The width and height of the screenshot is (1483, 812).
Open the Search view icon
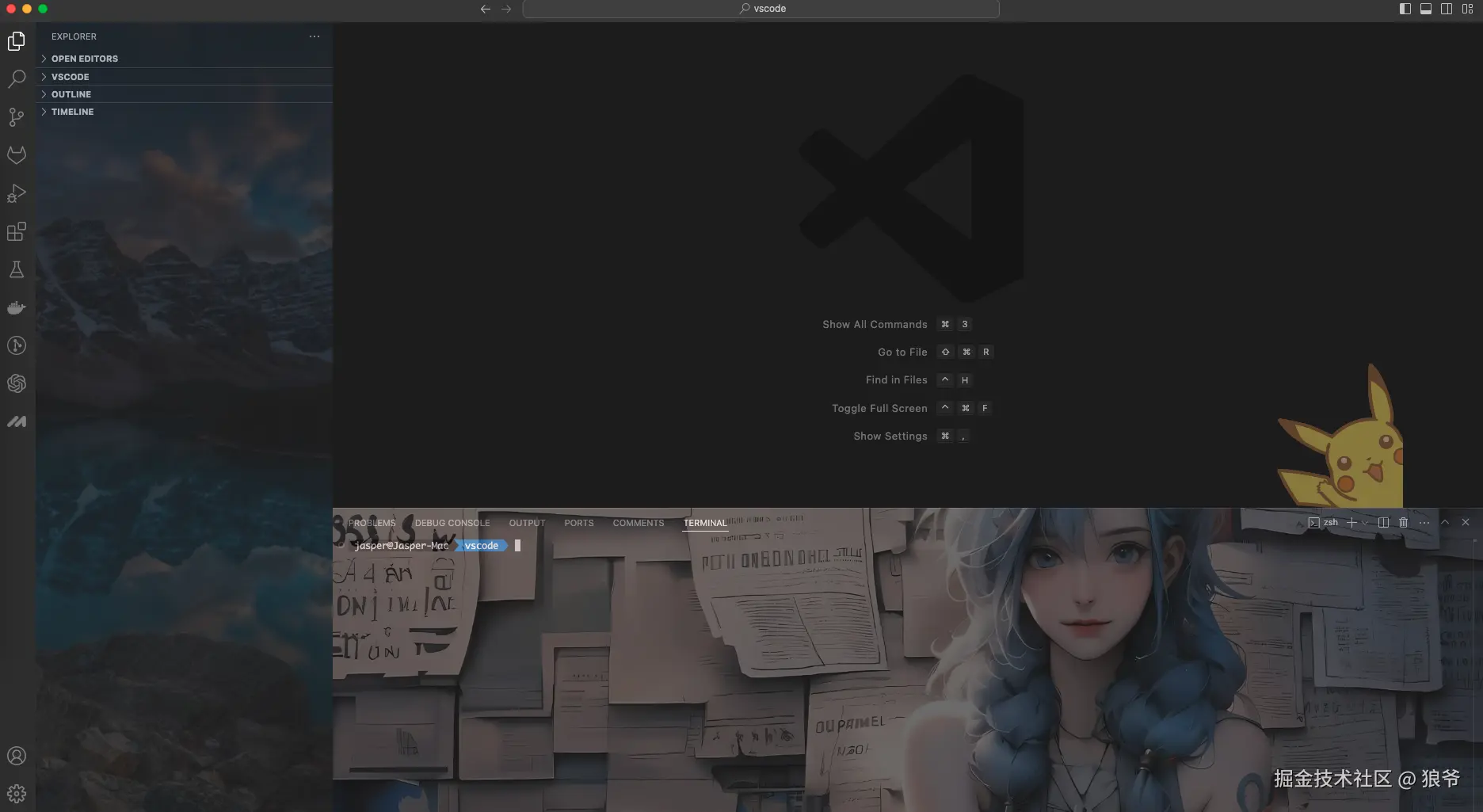(x=17, y=79)
